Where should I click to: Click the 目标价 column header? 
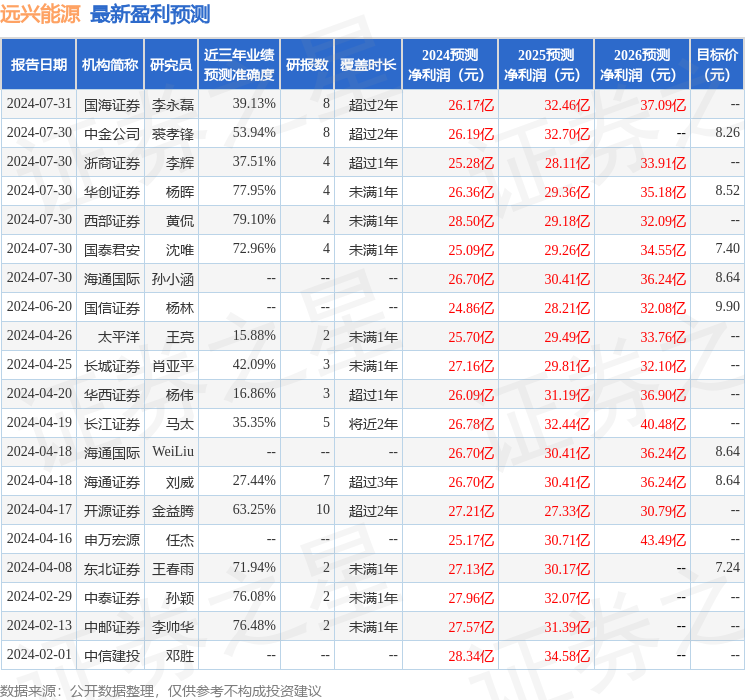coord(716,64)
